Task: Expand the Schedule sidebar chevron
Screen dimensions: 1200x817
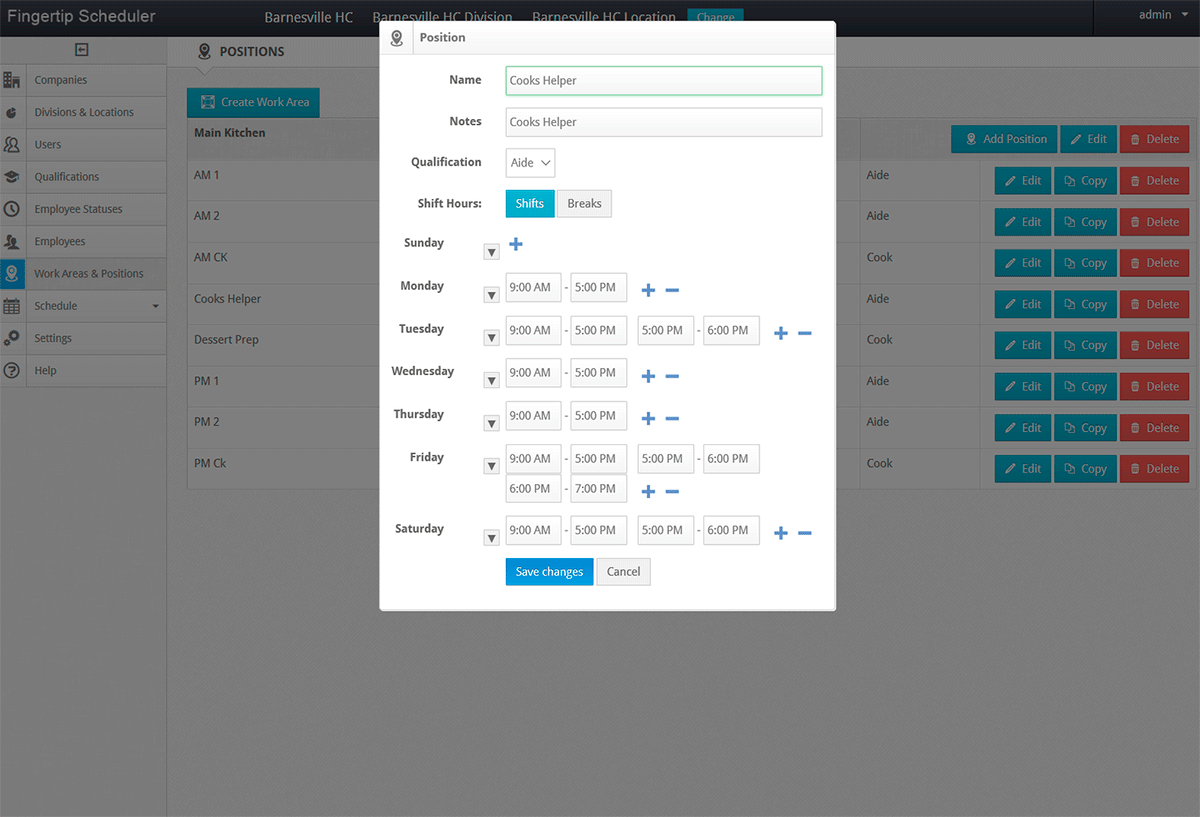Action: click(155, 306)
